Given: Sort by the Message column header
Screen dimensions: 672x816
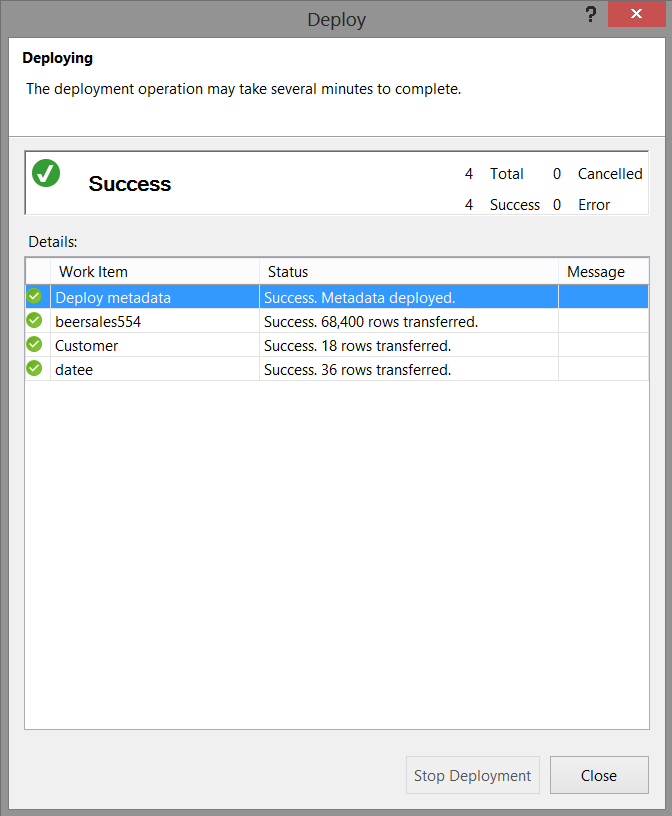Looking at the screenshot, I should (603, 272).
